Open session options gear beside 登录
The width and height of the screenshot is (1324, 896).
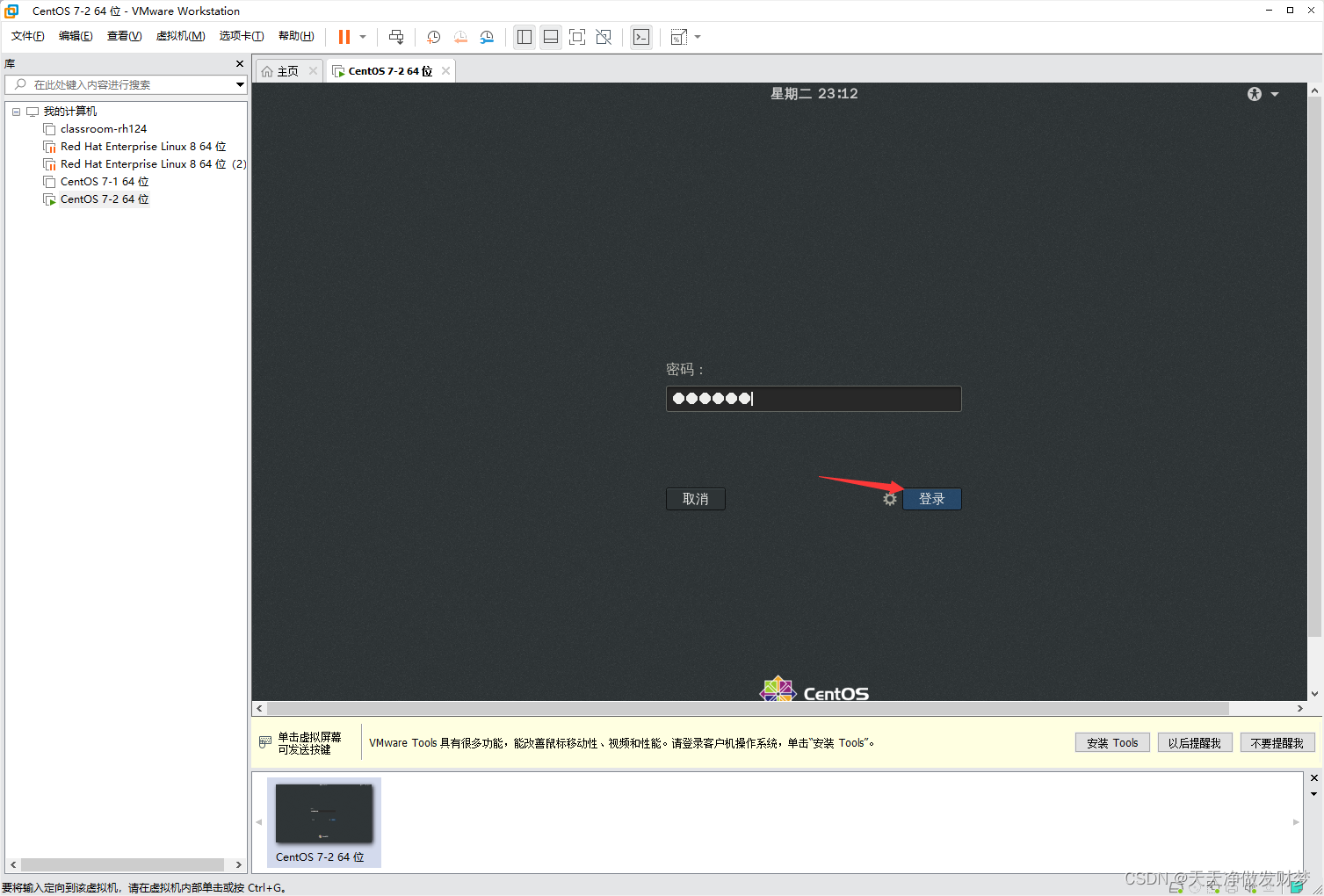890,499
